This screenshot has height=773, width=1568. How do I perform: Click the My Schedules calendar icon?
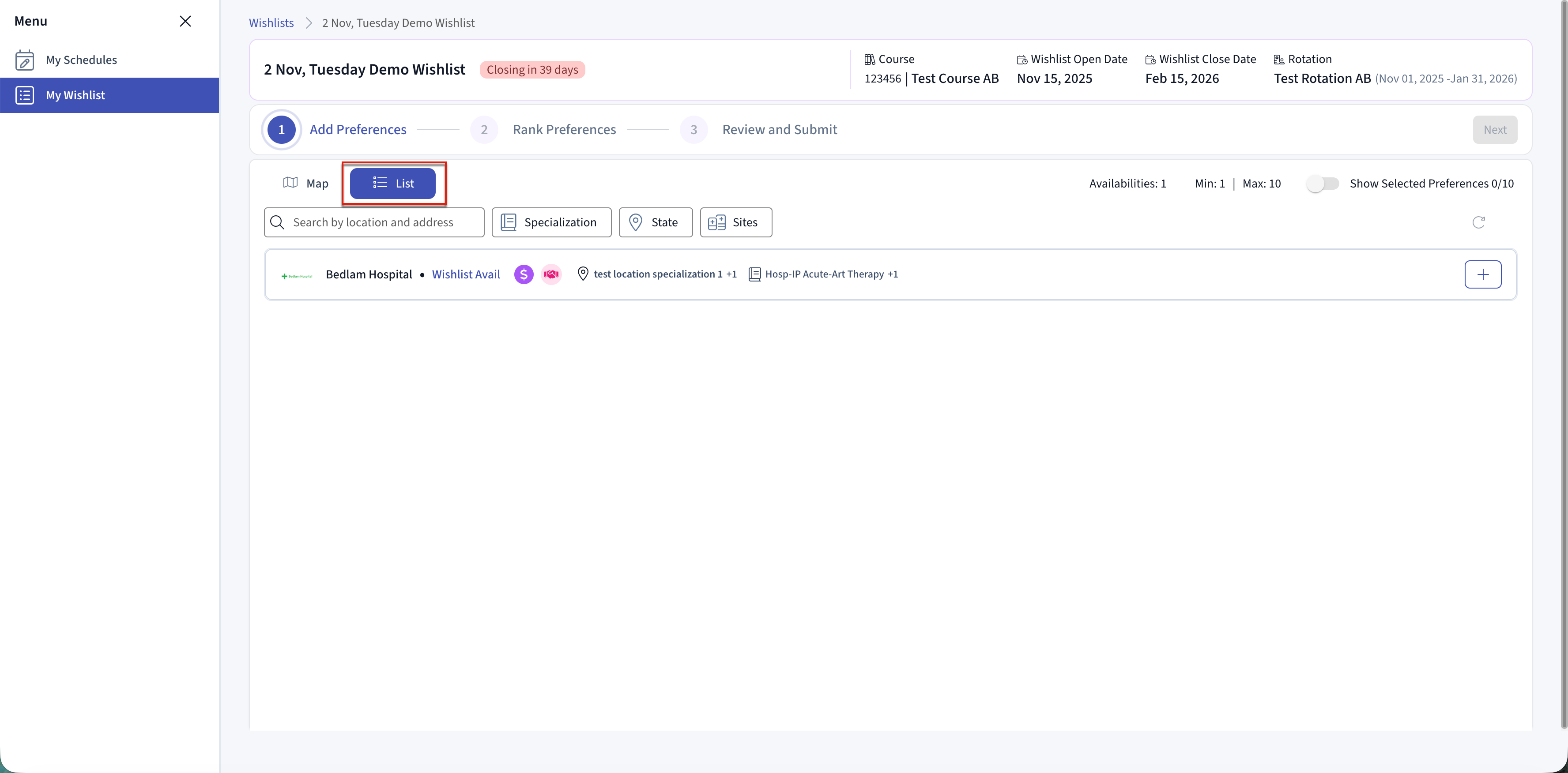tap(24, 60)
